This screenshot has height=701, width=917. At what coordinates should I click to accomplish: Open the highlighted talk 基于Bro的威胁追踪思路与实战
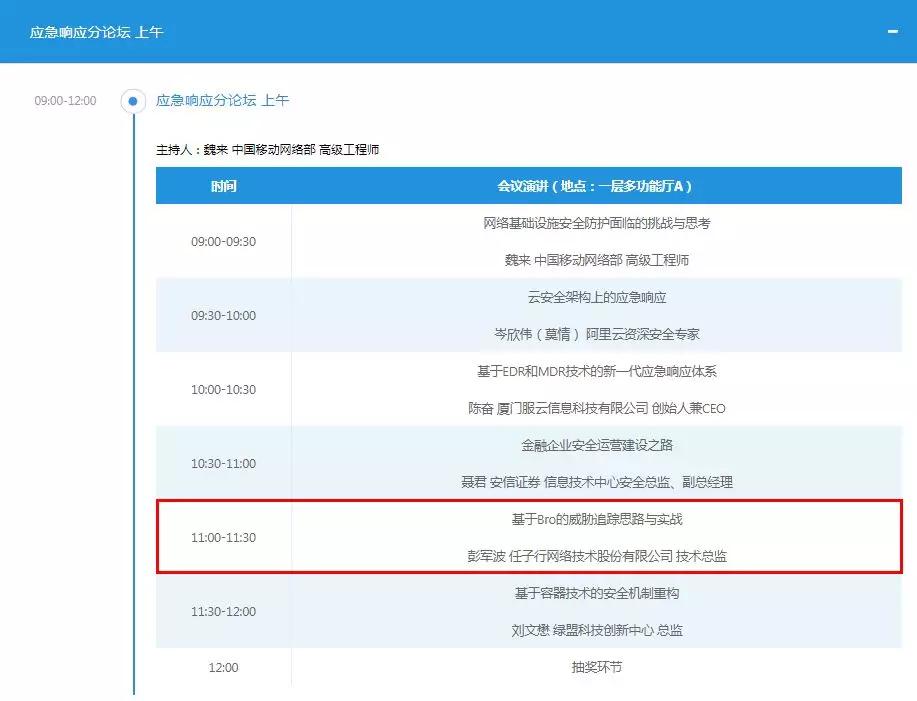tap(596, 519)
